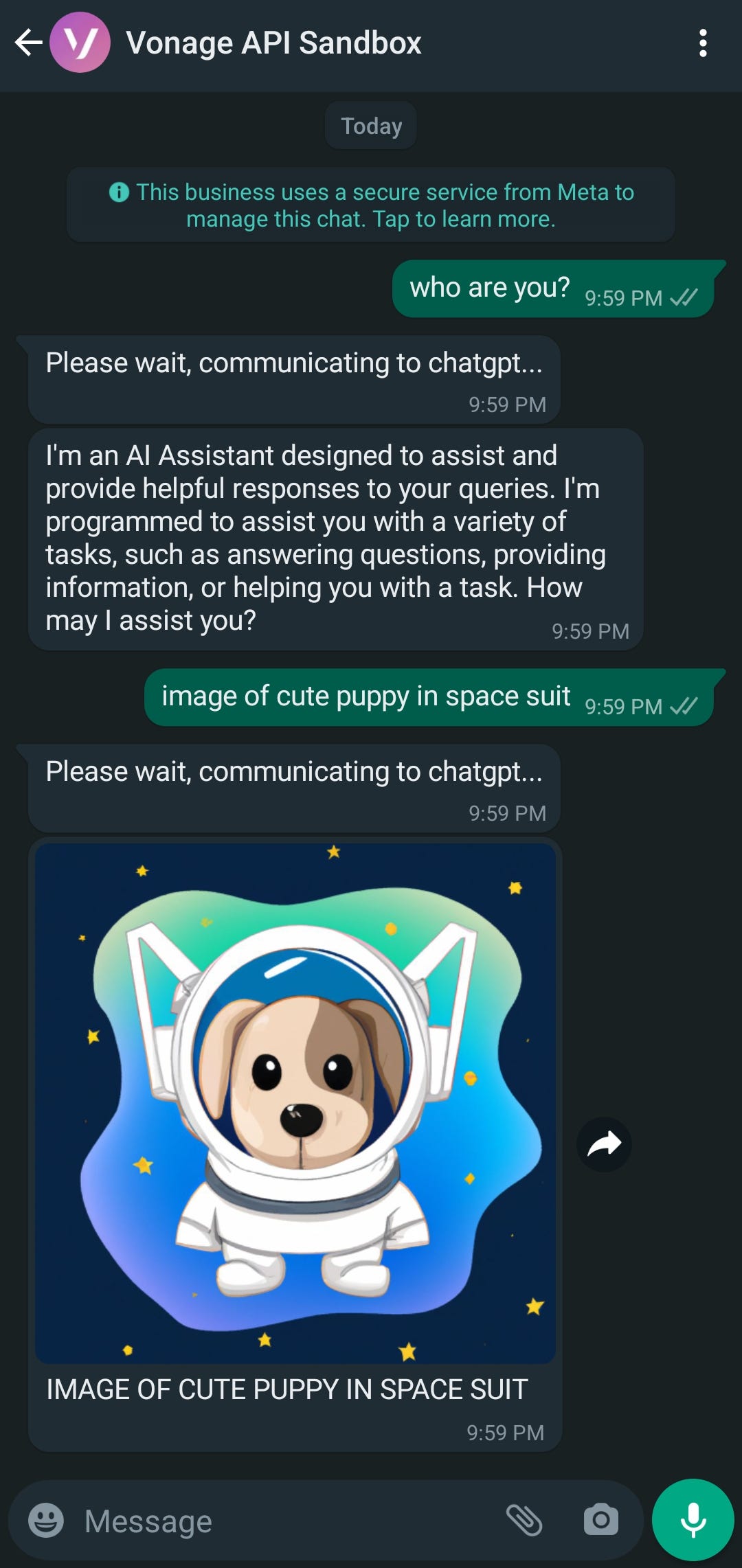Tap the first 'Please wait' message

294,380
